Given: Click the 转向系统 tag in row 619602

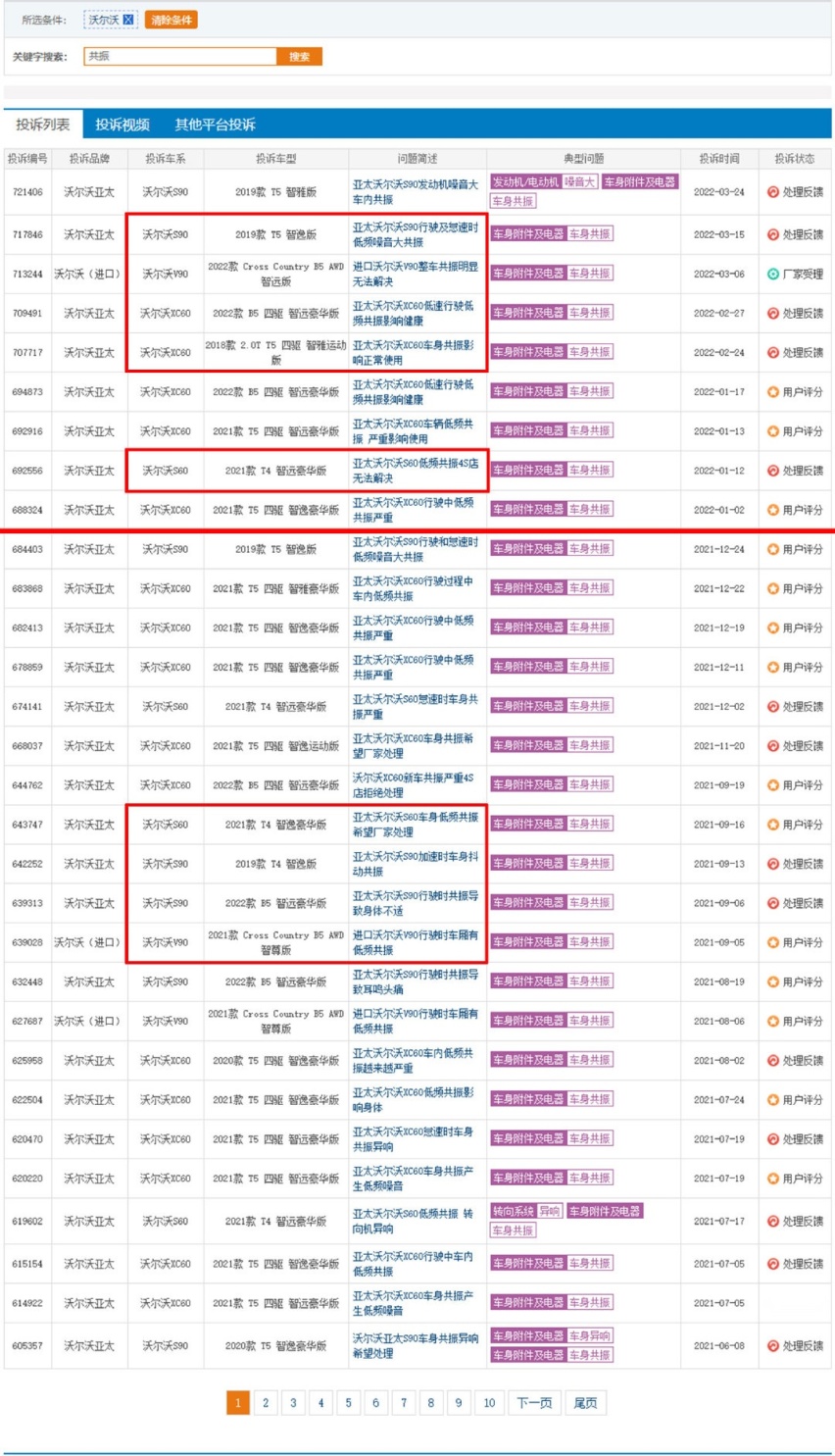Looking at the screenshot, I should click(x=514, y=1212).
